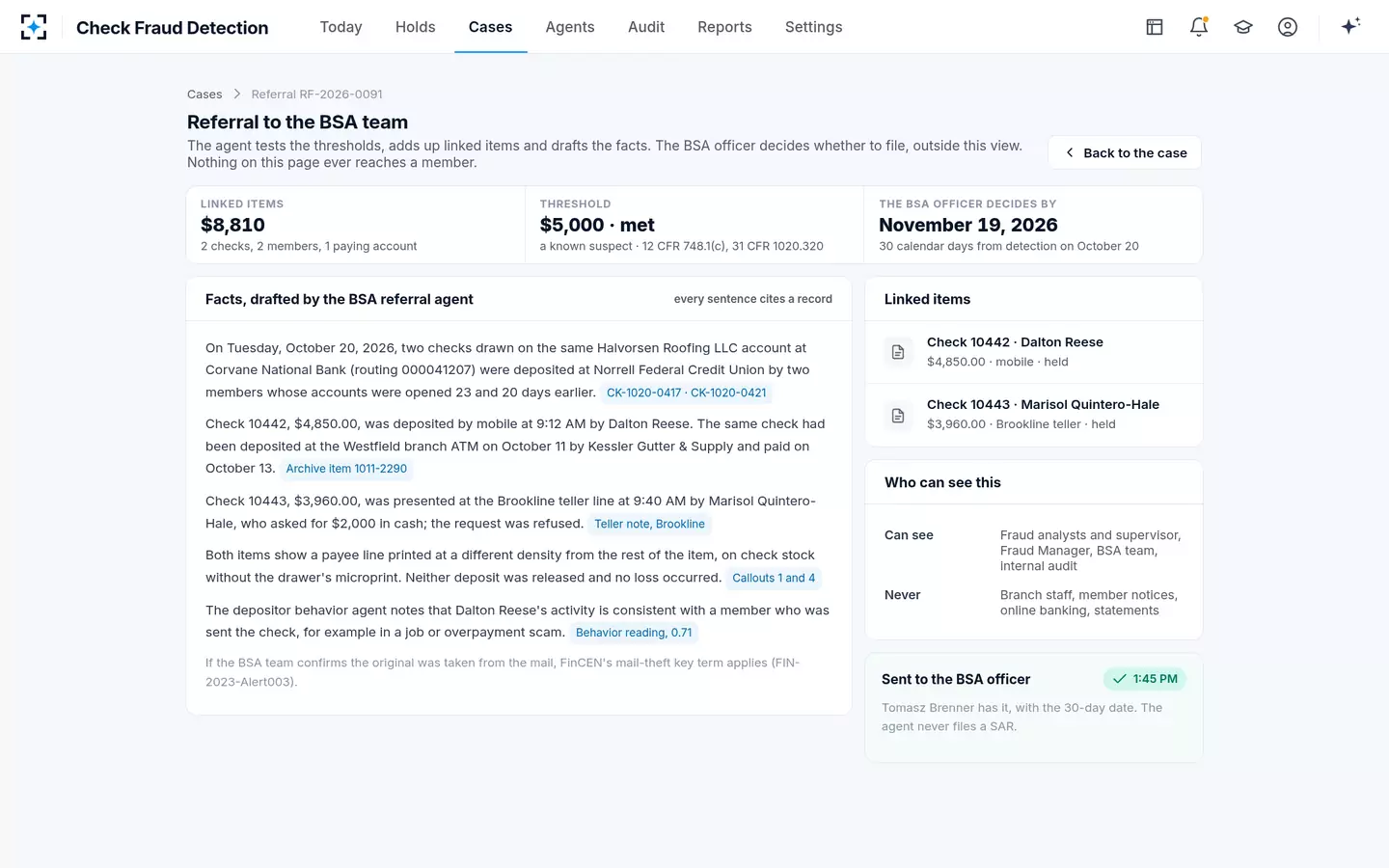Viewport: 1389px width, 868px height.
Task: Click the Check Fraud Detection logo icon
Action: [x=34, y=27]
